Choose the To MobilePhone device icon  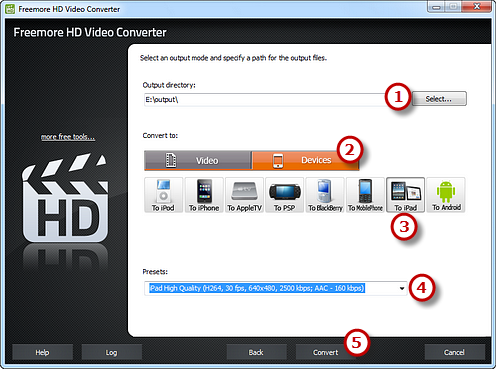[365, 195]
